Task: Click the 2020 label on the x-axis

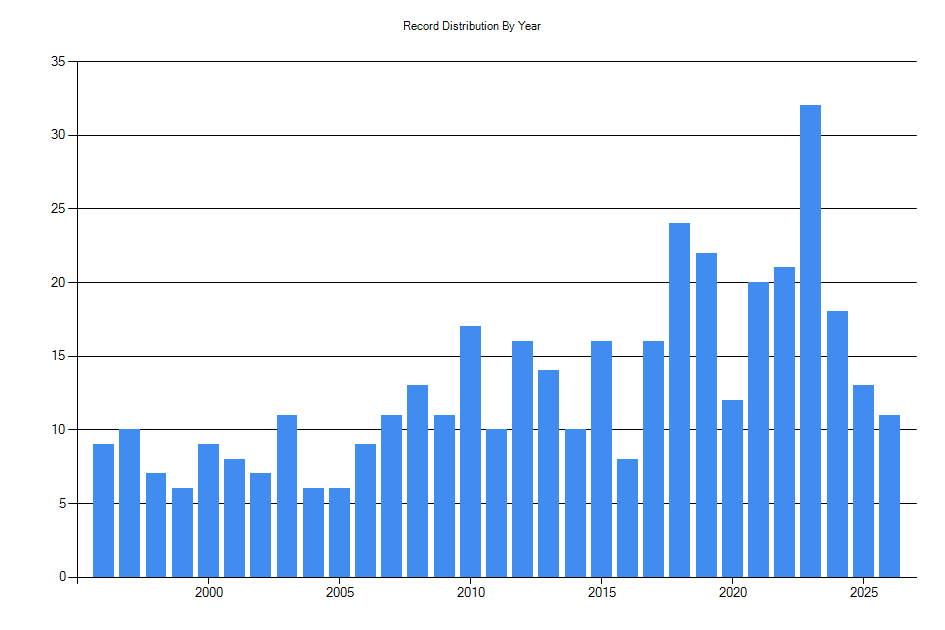Action: pos(731,592)
